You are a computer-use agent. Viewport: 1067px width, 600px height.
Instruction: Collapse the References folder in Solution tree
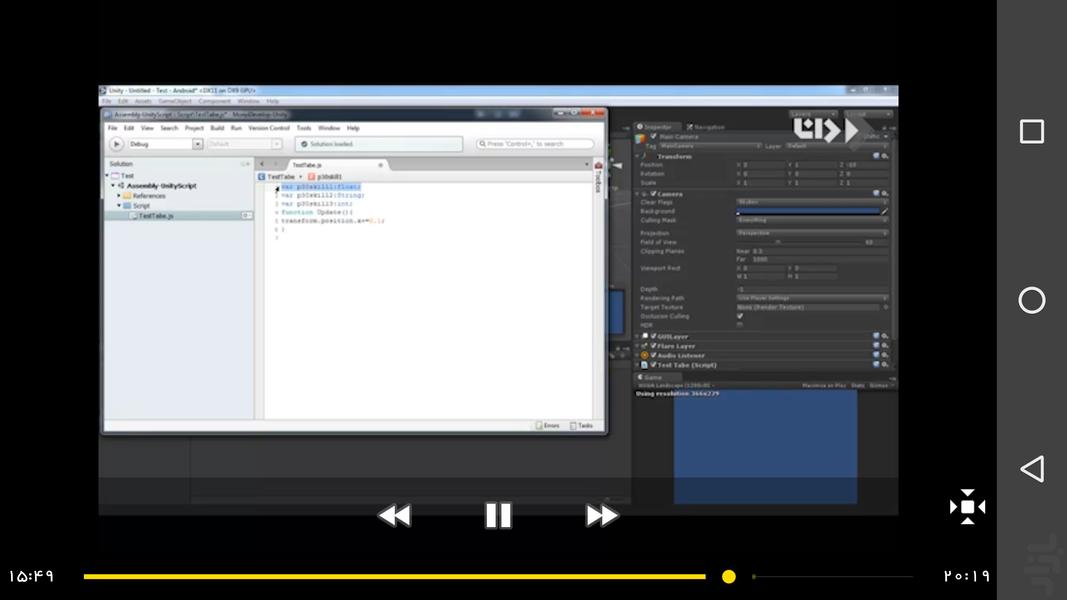(119, 196)
